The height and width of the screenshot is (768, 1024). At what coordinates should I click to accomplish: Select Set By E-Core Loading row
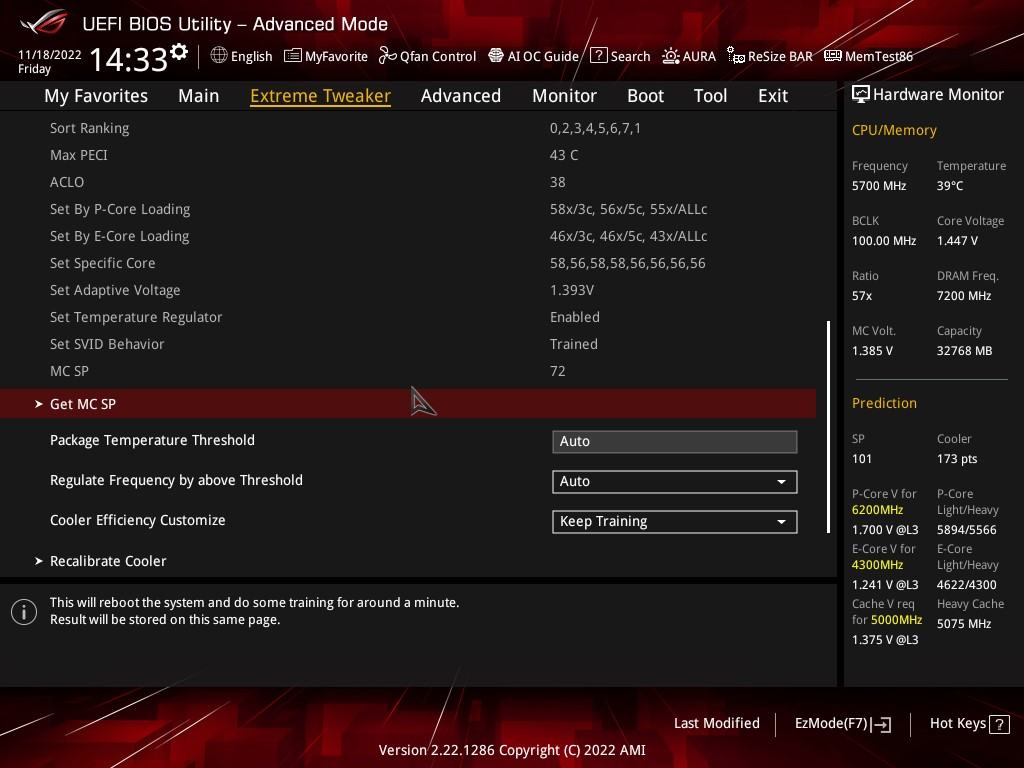point(408,236)
